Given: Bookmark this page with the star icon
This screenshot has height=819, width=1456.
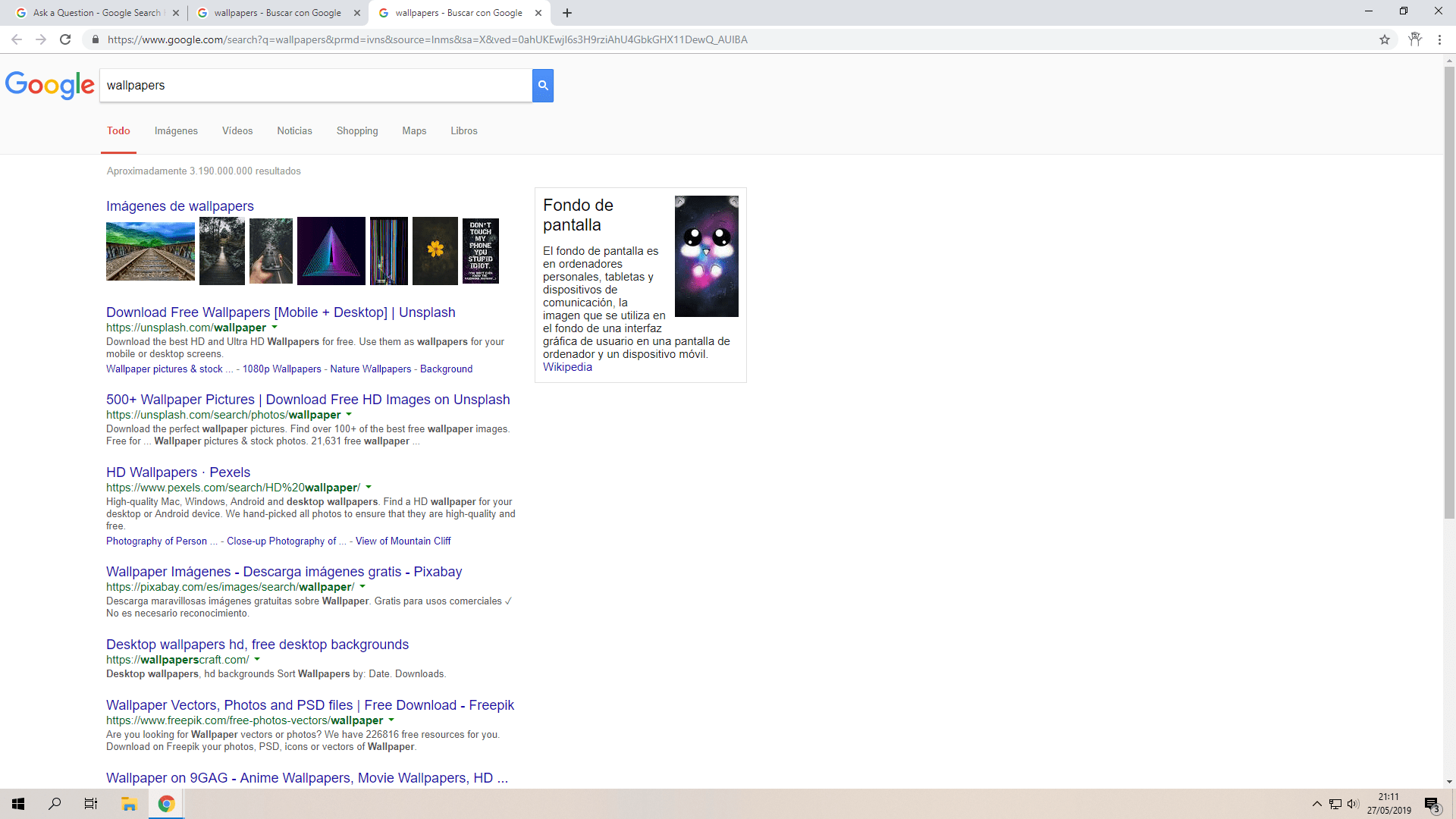Looking at the screenshot, I should [x=1385, y=39].
